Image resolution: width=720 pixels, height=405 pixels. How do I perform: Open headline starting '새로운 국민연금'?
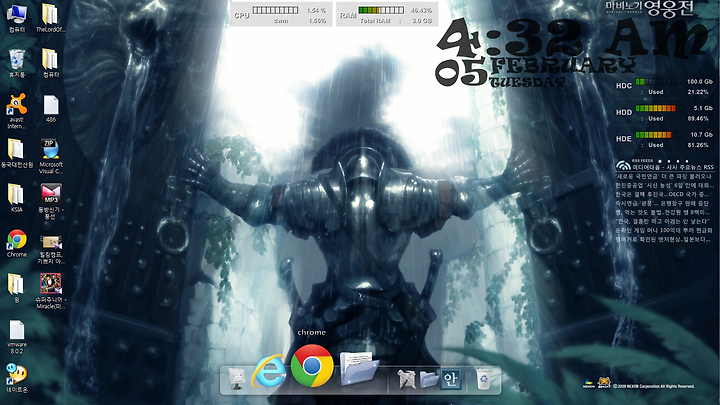click(x=664, y=176)
